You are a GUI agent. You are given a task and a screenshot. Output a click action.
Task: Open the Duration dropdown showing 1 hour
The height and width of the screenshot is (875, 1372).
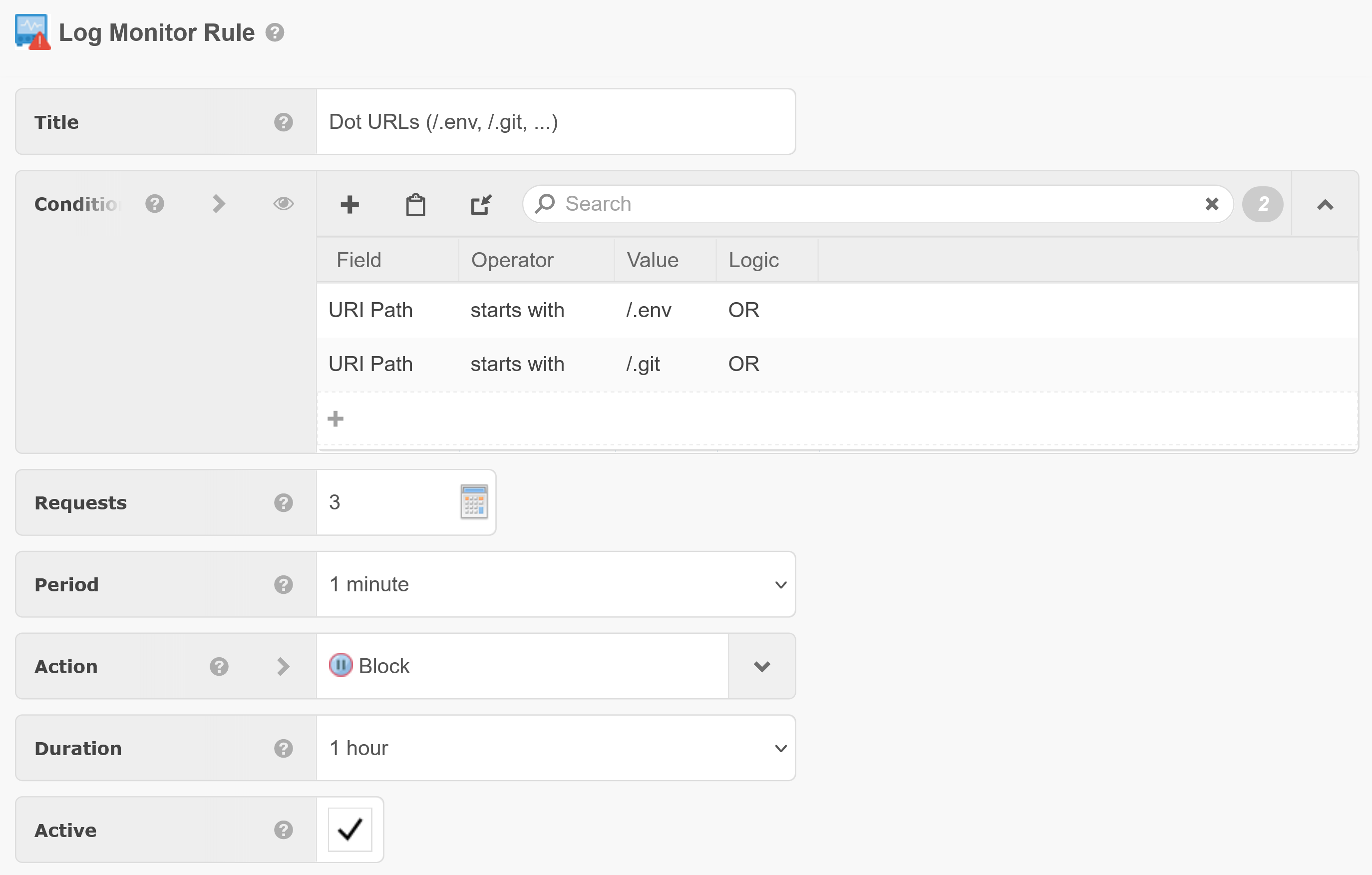pyautogui.click(x=556, y=748)
